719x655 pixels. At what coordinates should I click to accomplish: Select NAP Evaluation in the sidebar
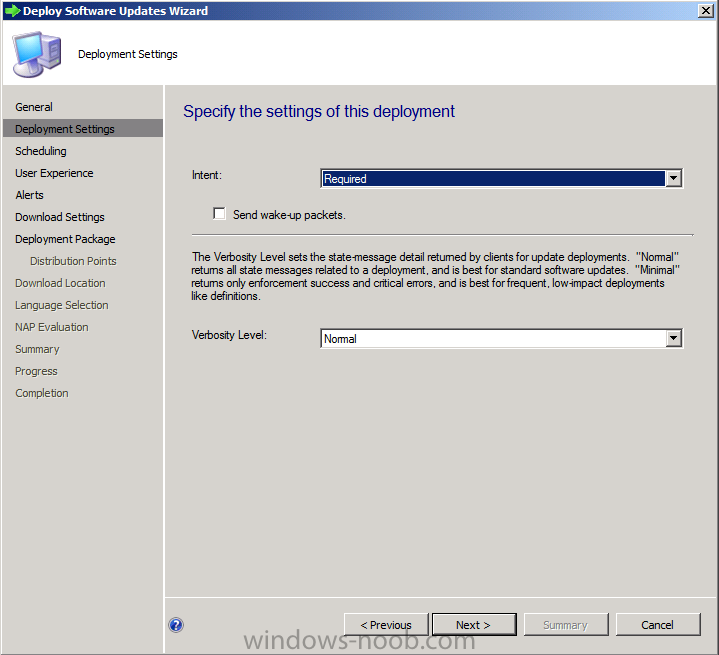pyautogui.click(x=52, y=327)
